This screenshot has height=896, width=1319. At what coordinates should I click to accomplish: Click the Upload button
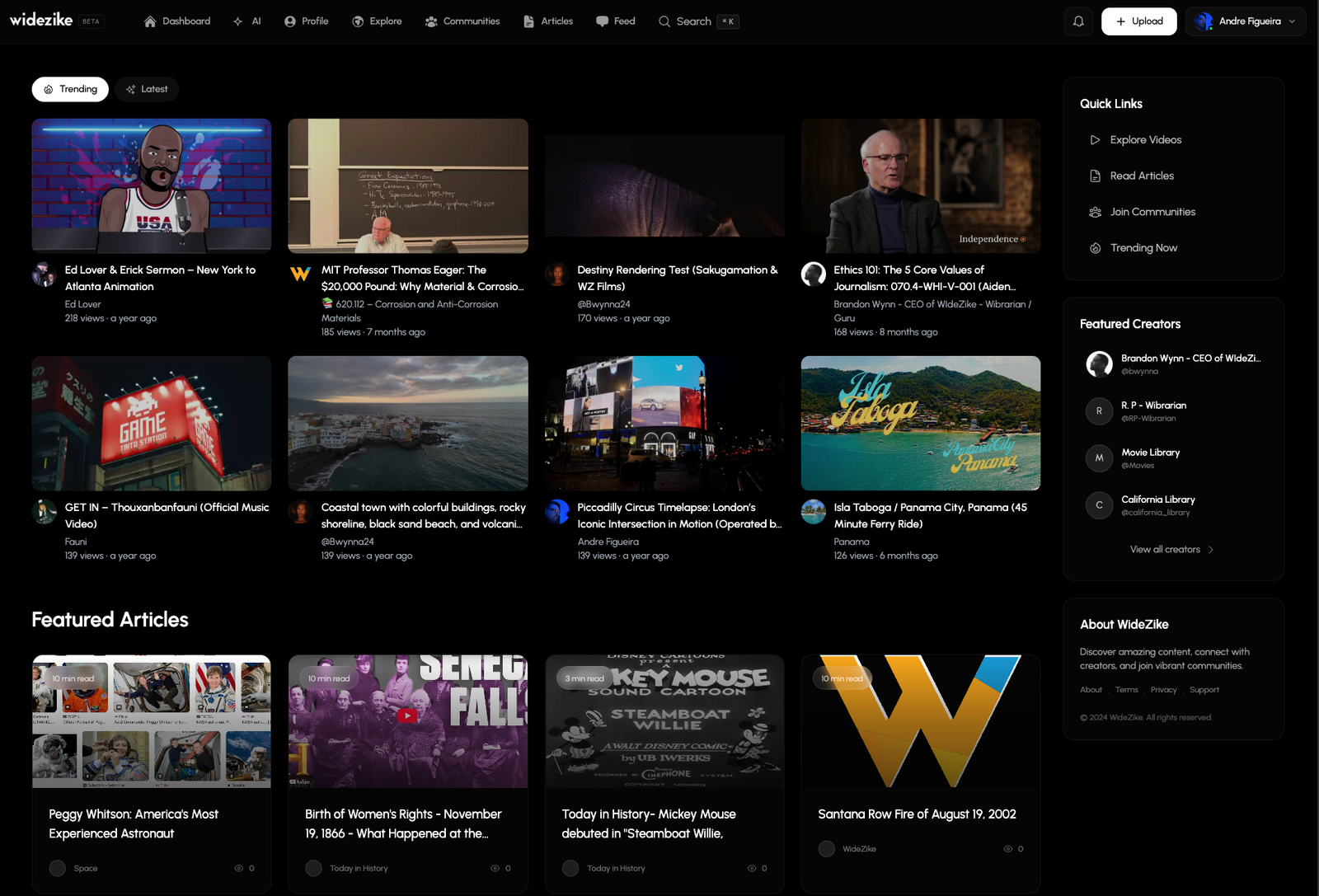coord(1138,21)
